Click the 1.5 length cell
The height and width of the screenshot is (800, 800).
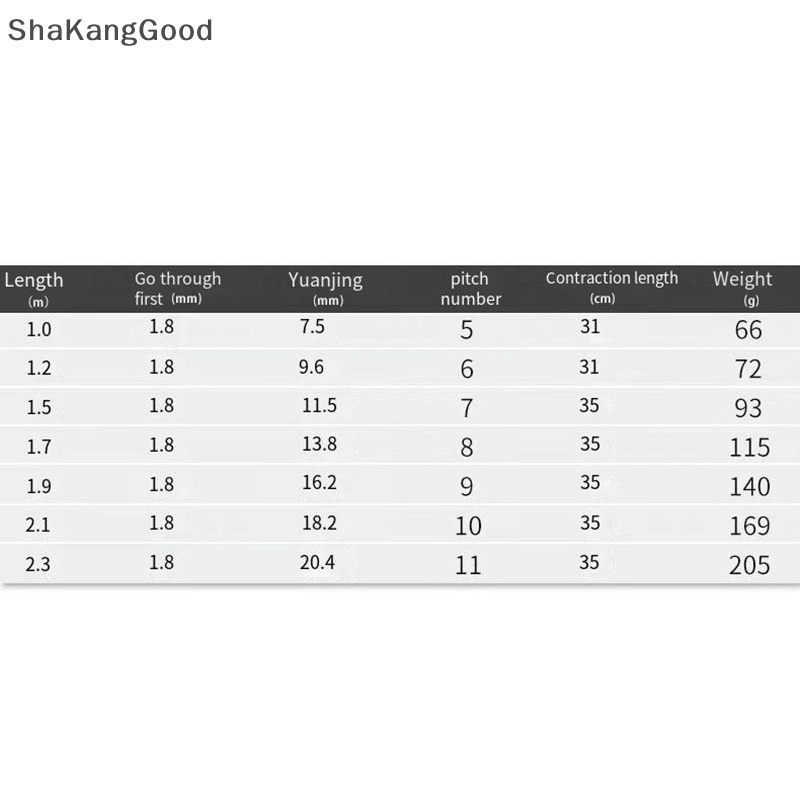tap(38, 407)
